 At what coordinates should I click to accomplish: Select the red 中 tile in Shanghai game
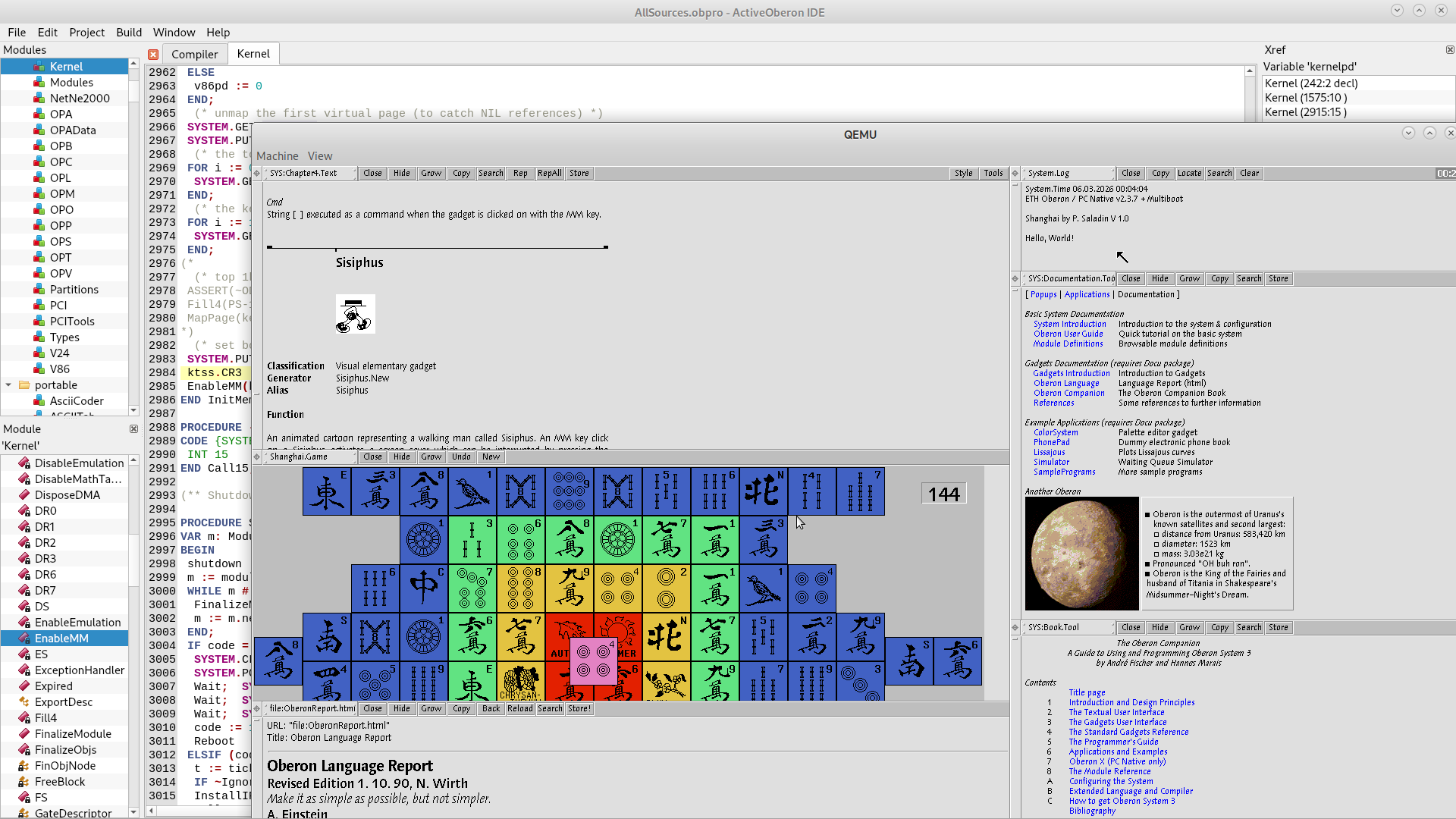(423, 588)
